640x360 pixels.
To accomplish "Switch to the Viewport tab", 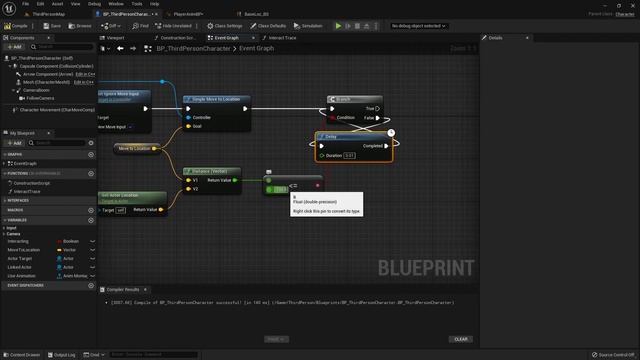I will [115, 38].
